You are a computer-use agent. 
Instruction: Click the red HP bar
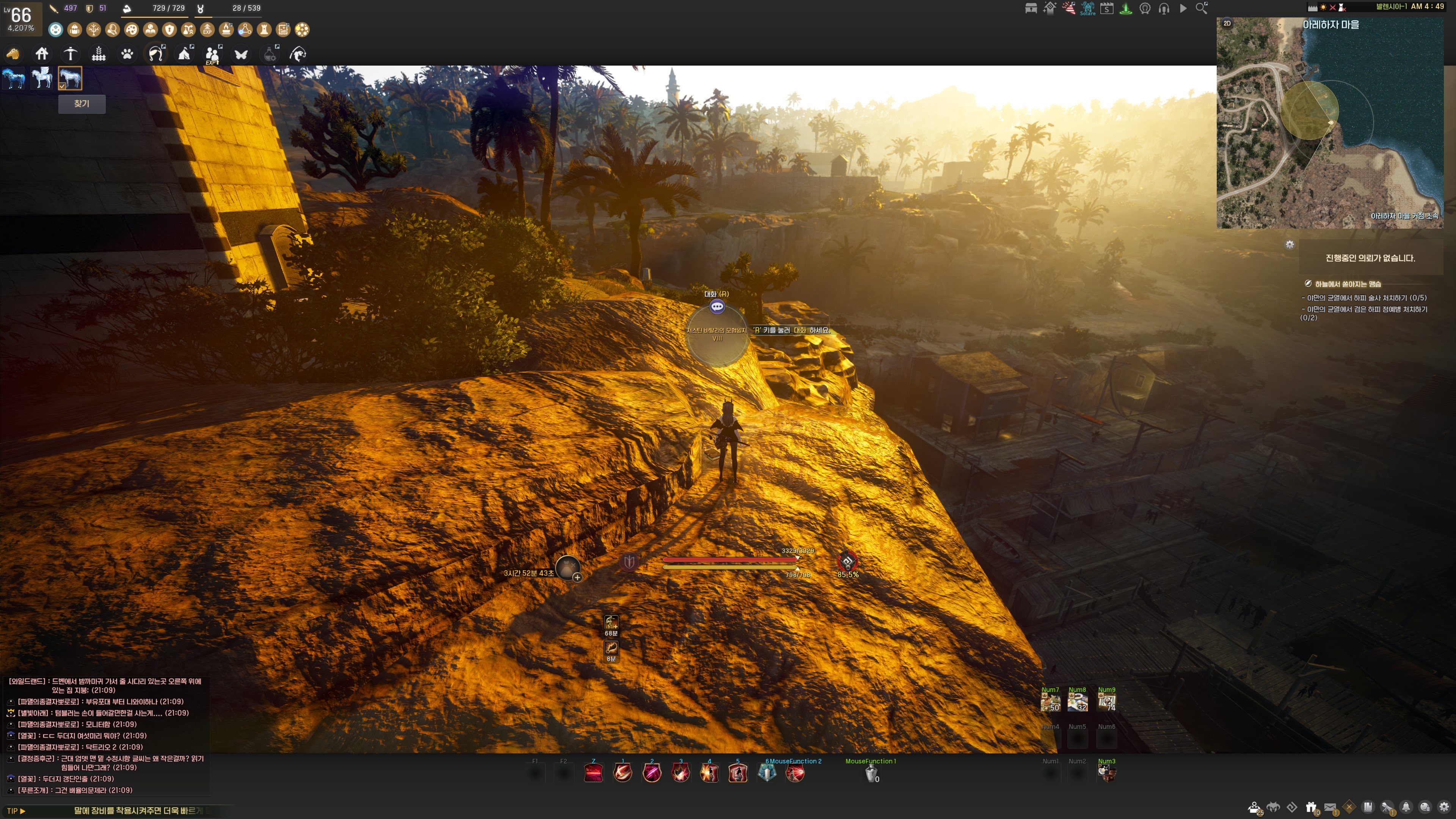tap(729, 560)
